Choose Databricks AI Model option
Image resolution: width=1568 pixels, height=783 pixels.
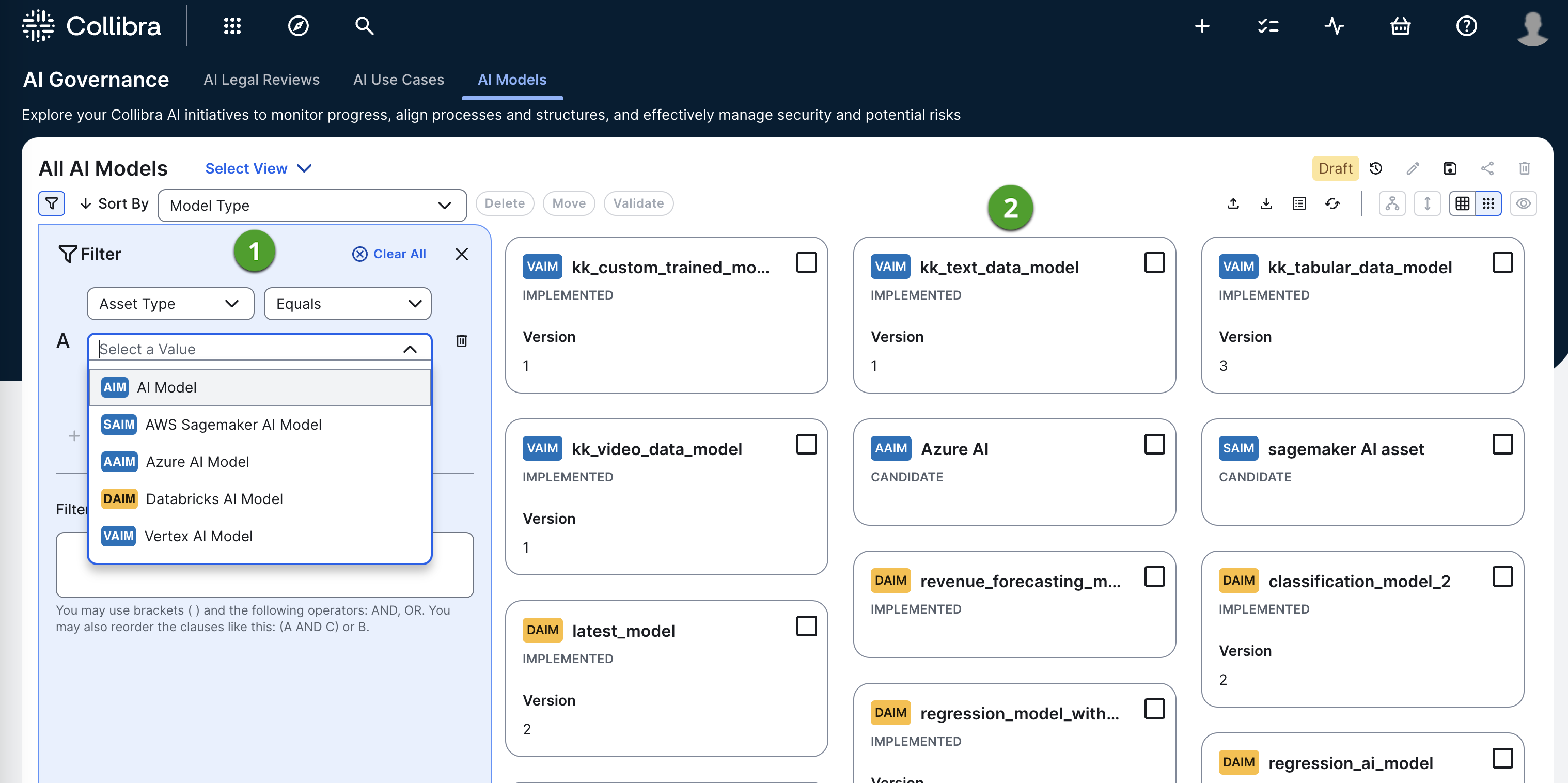point(214,498)
